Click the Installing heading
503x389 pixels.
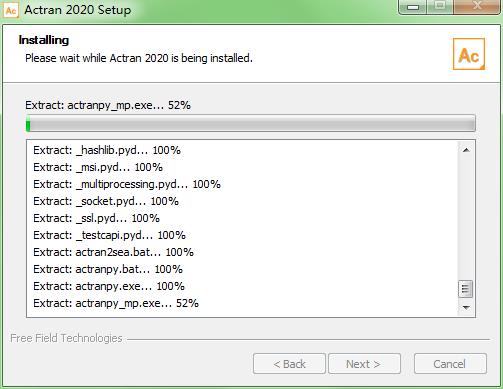point(44,40)
